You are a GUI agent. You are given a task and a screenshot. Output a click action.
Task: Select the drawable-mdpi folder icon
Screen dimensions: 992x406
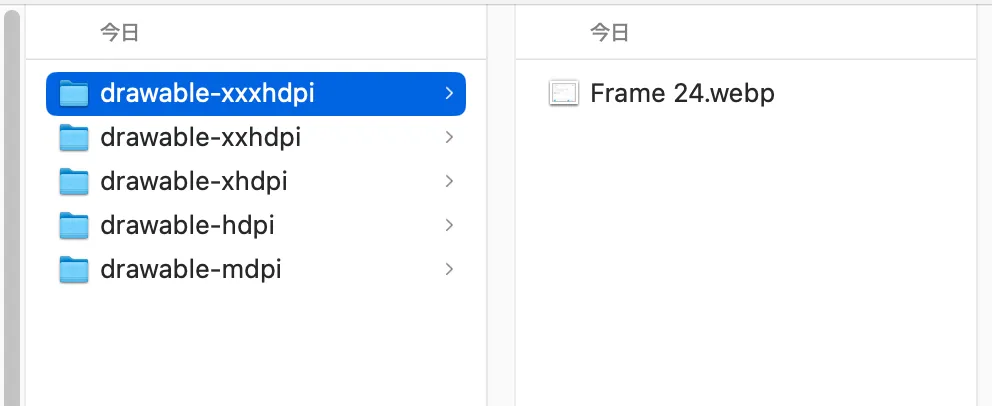tap(73, 269)
